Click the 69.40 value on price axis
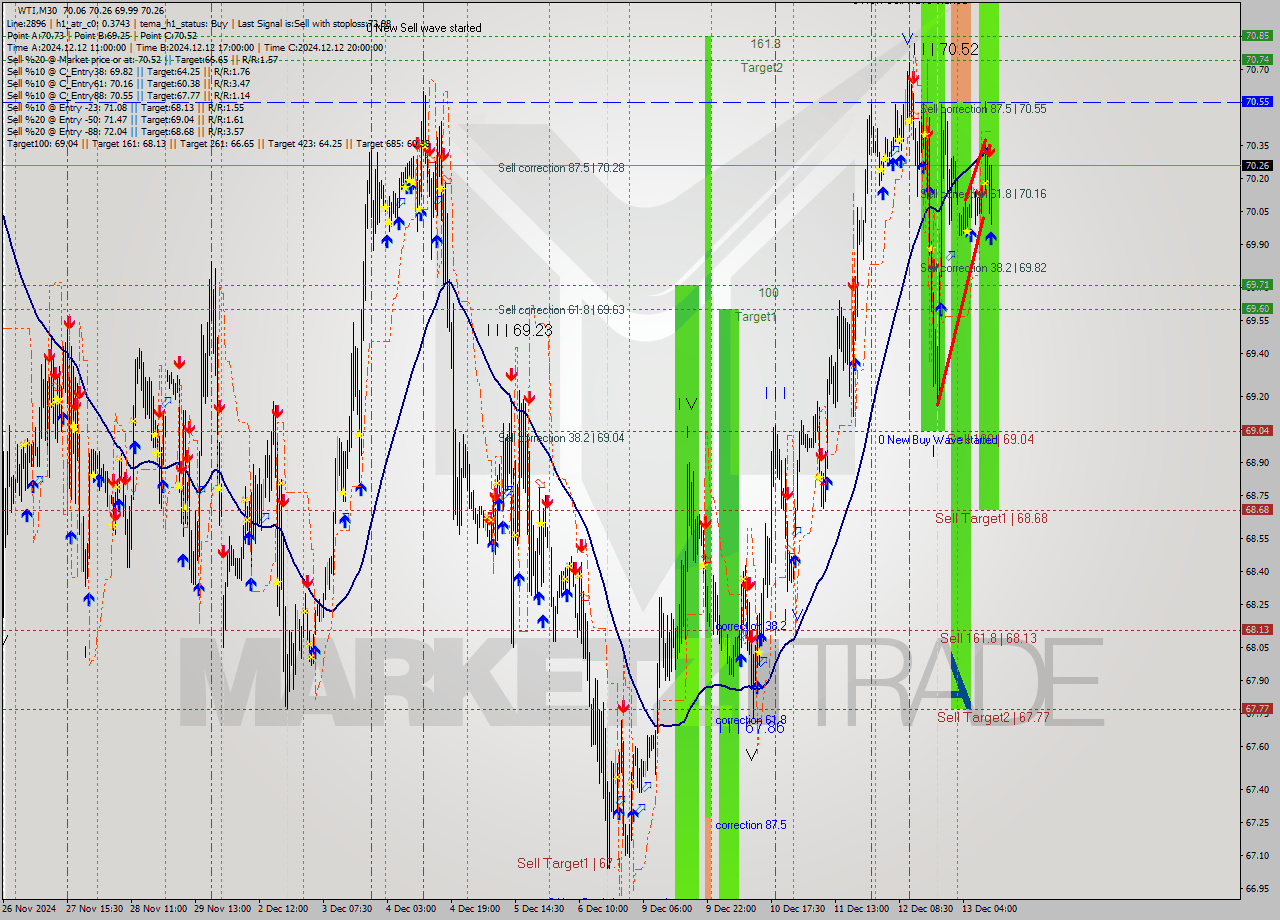1280x920 pixels. pyautogui.click(x=1257, y=353)
